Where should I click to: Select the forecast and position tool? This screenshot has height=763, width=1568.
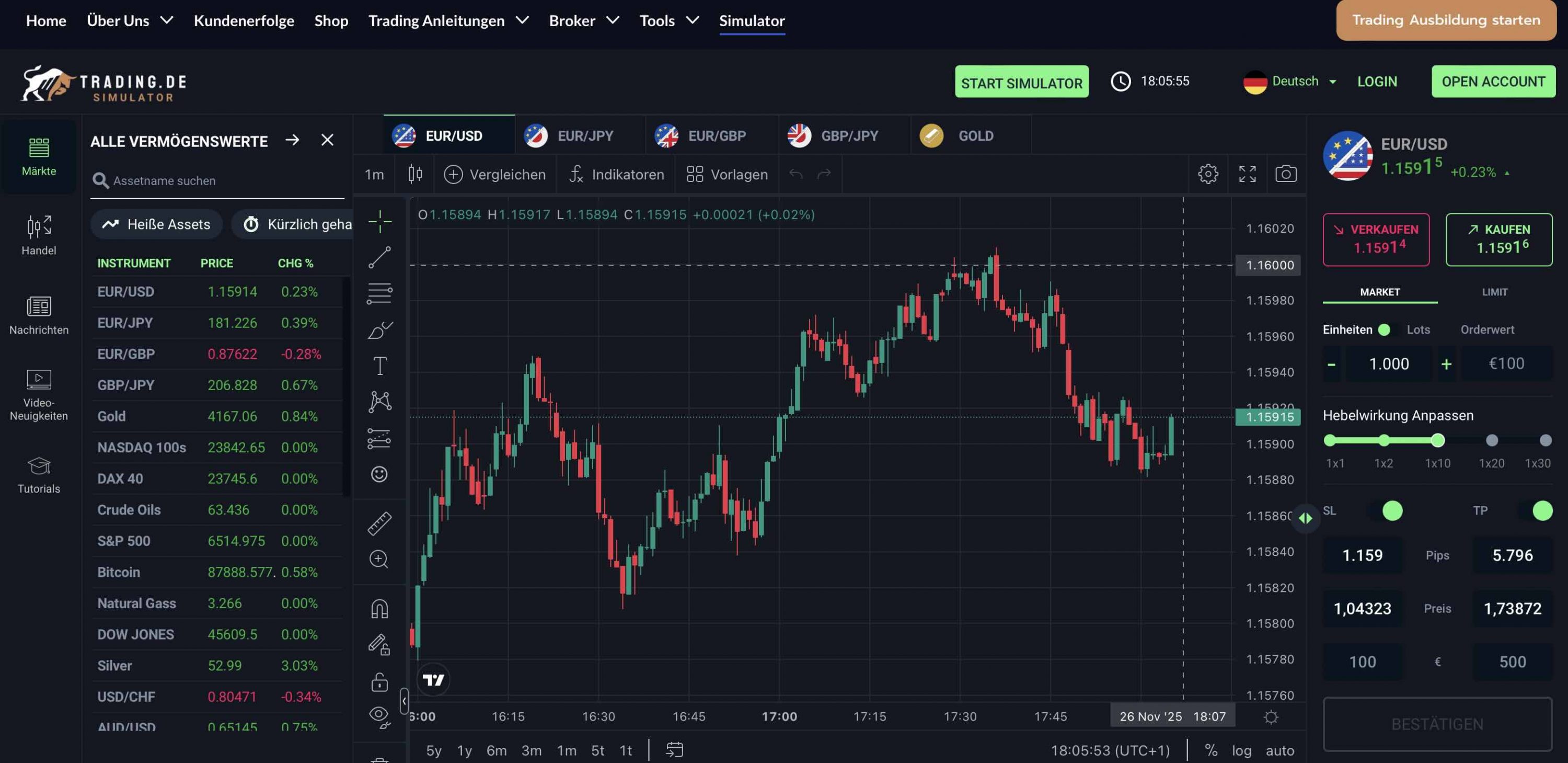click(x=379, y=438)
